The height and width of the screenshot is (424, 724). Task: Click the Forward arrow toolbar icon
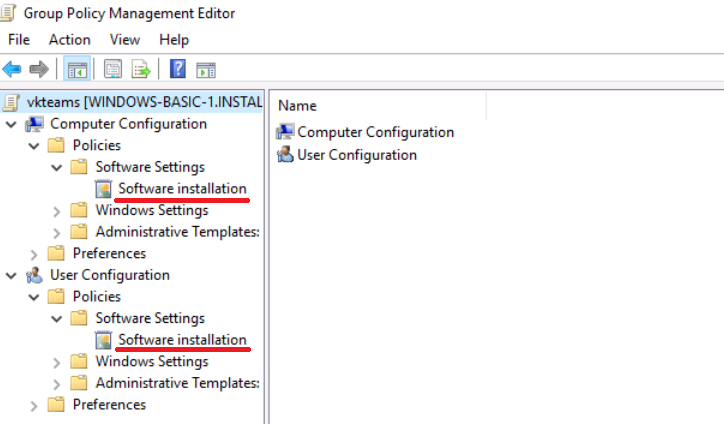point(39,69)
